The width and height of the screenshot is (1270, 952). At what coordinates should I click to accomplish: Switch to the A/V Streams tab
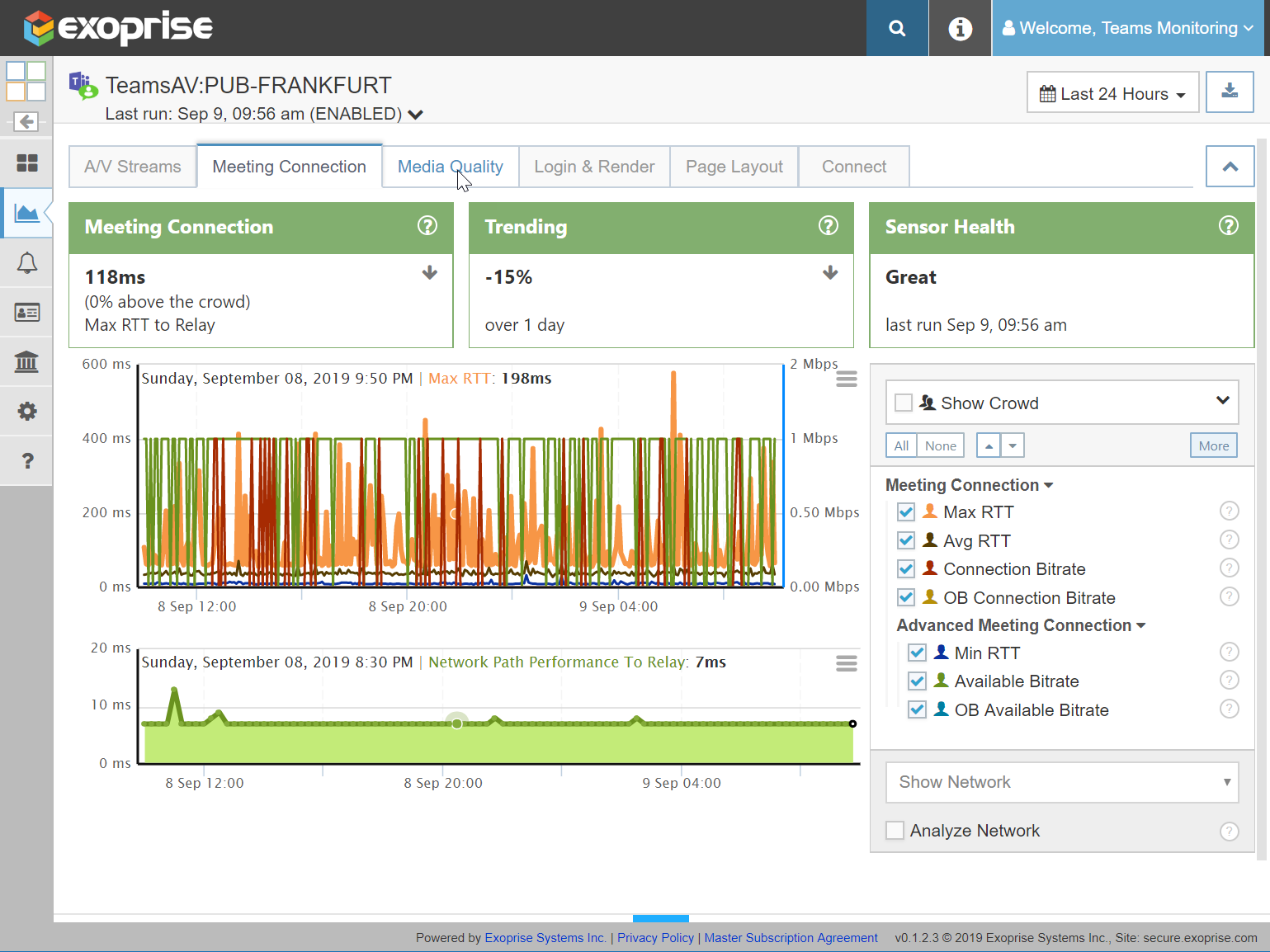[133, 167]
